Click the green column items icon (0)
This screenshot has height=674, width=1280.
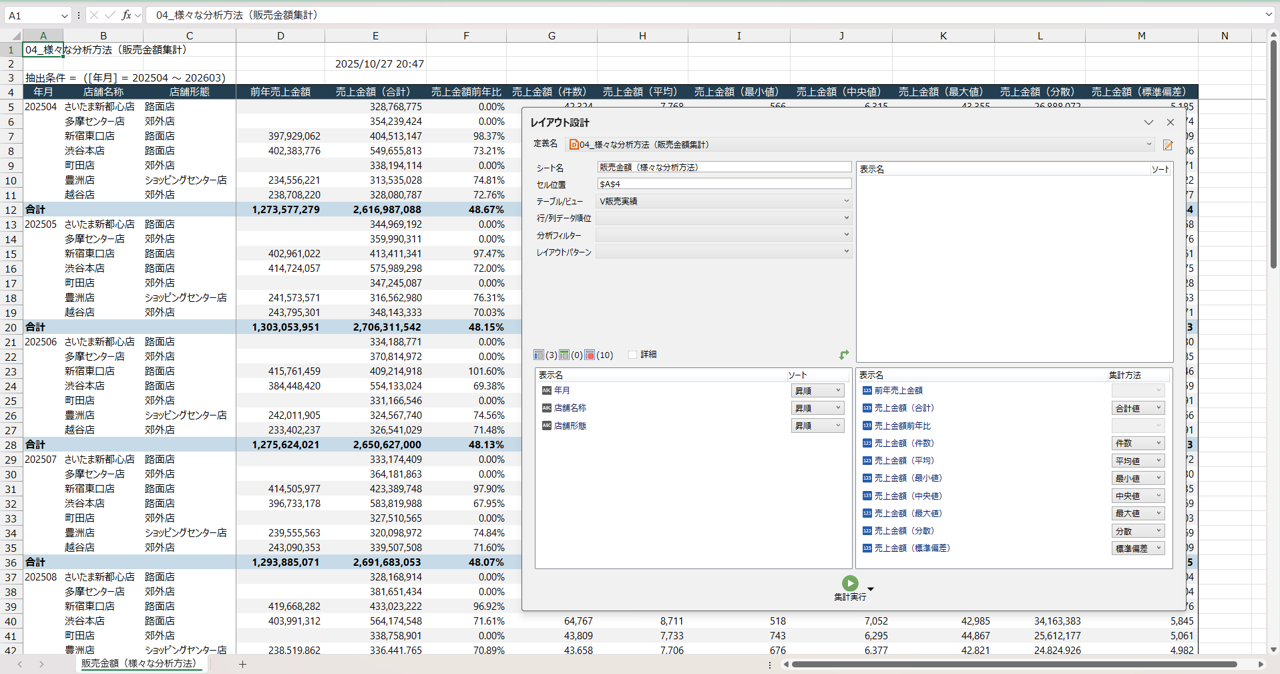click(565, 355)
